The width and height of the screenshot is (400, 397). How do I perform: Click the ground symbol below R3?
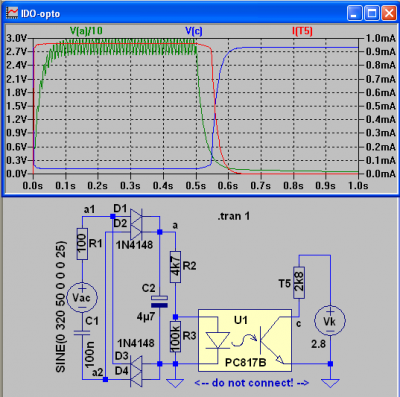176,383
